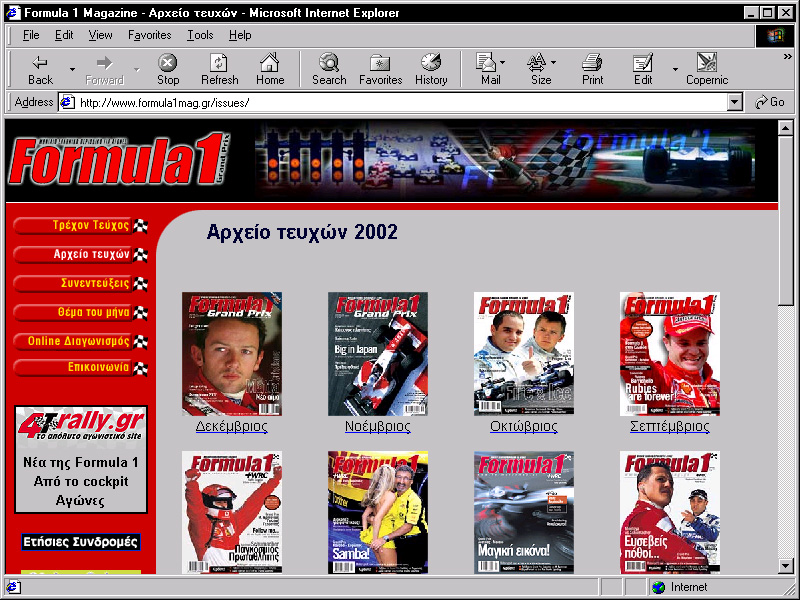Open the Edit menu
The image size is (800, 600).
(64, 35)
